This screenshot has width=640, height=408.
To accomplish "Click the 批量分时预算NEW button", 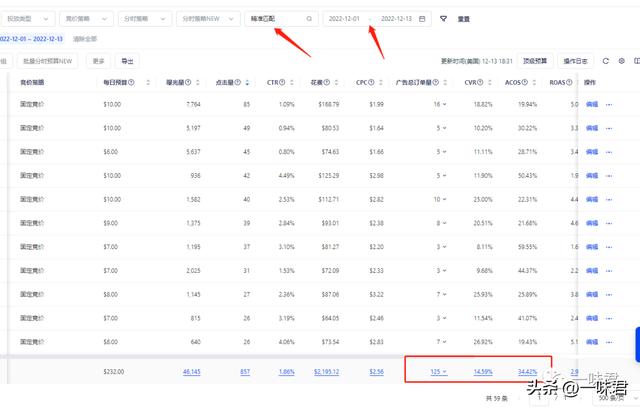I will 48,61.
